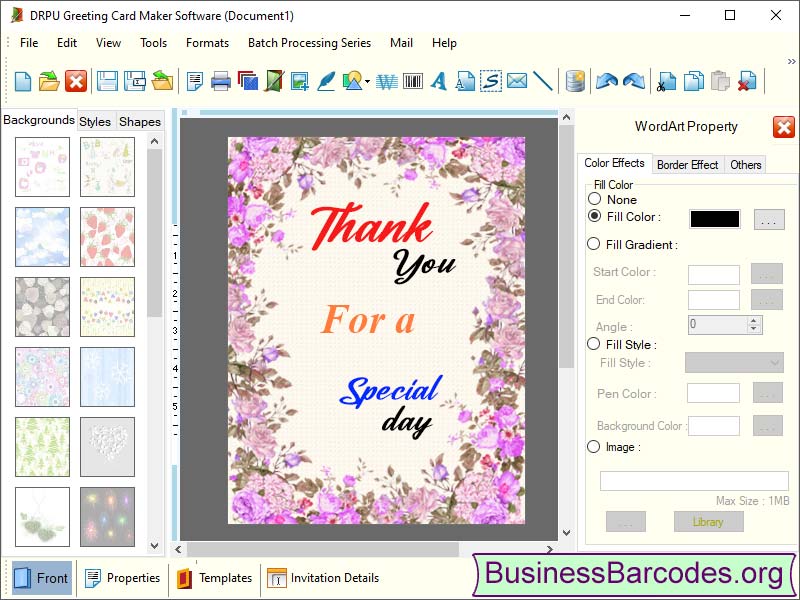Open the Print tool
The height and width of the screenshot is (600, 800).
pos(221,82)
